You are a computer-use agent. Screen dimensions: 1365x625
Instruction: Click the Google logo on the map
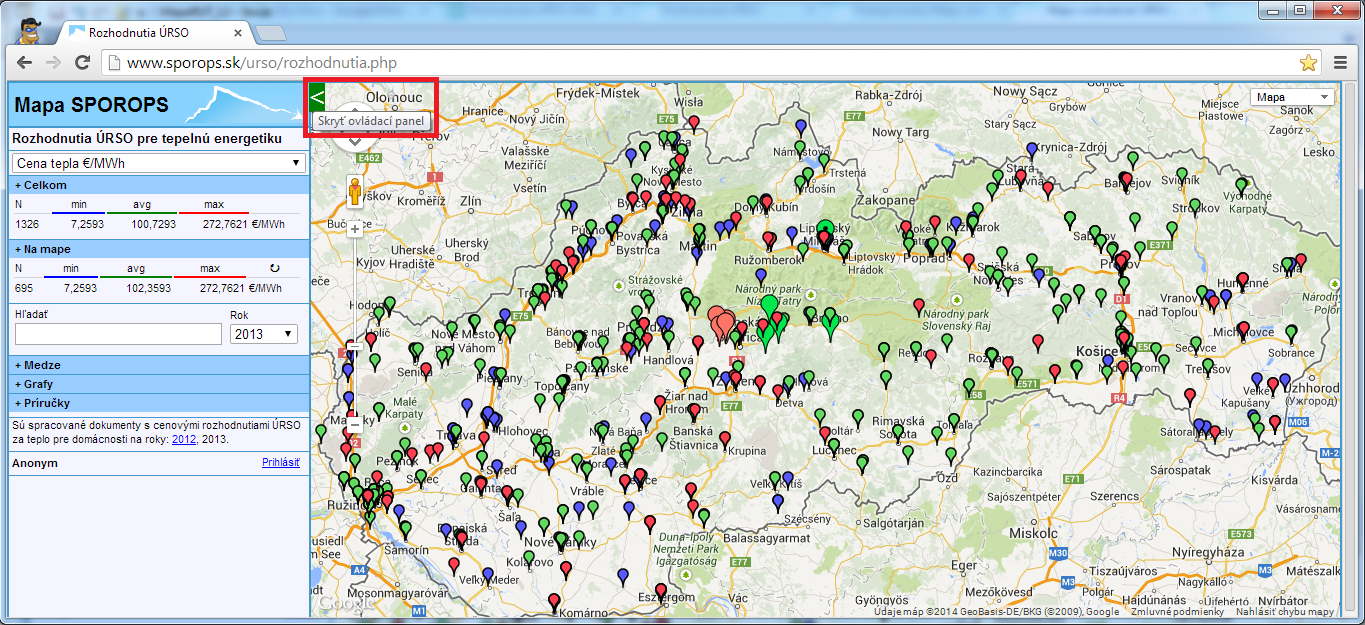pyautogui.click(x=346, y=604)
